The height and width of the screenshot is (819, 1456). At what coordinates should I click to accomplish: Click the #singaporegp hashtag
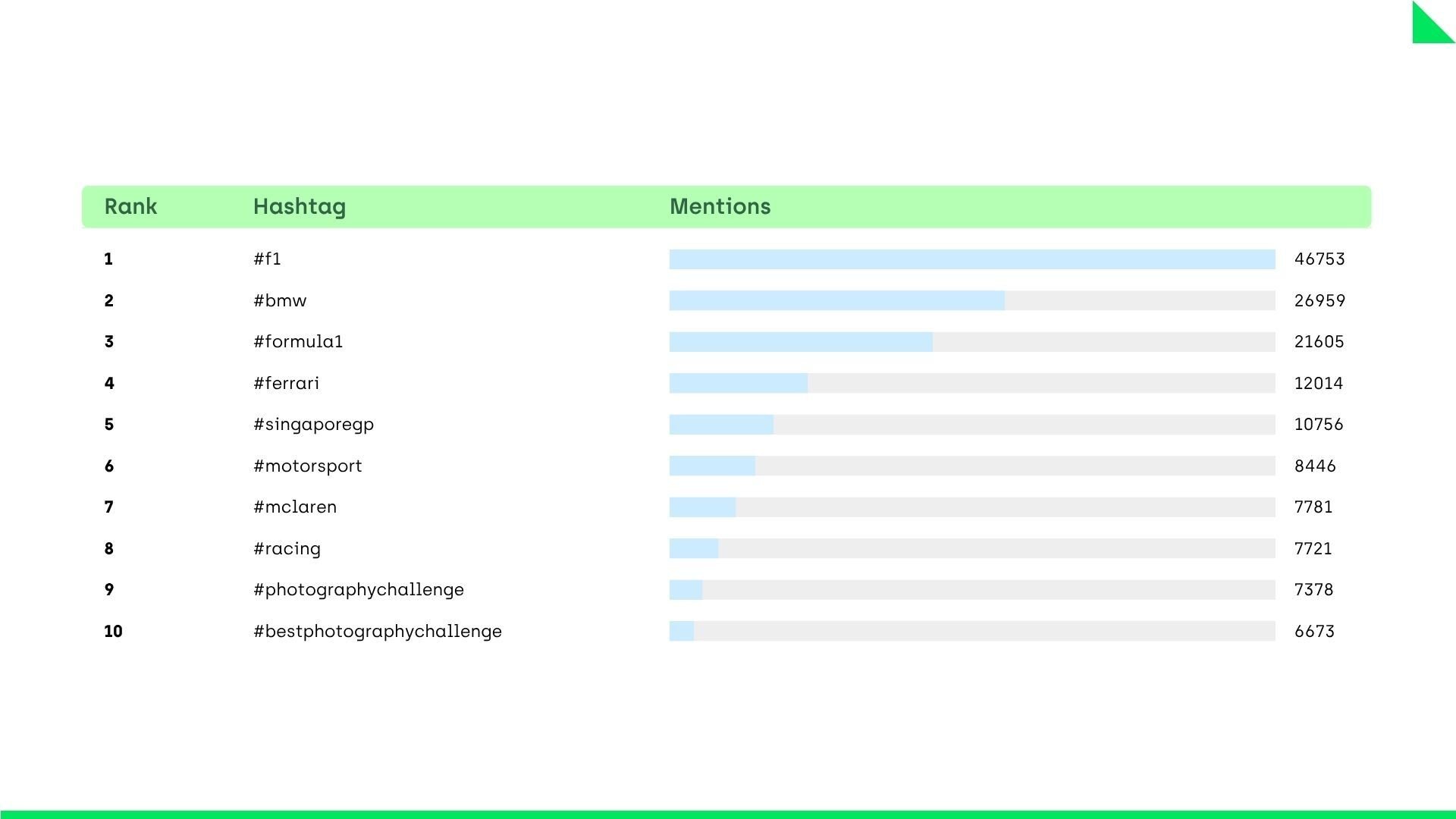(313, 425)
